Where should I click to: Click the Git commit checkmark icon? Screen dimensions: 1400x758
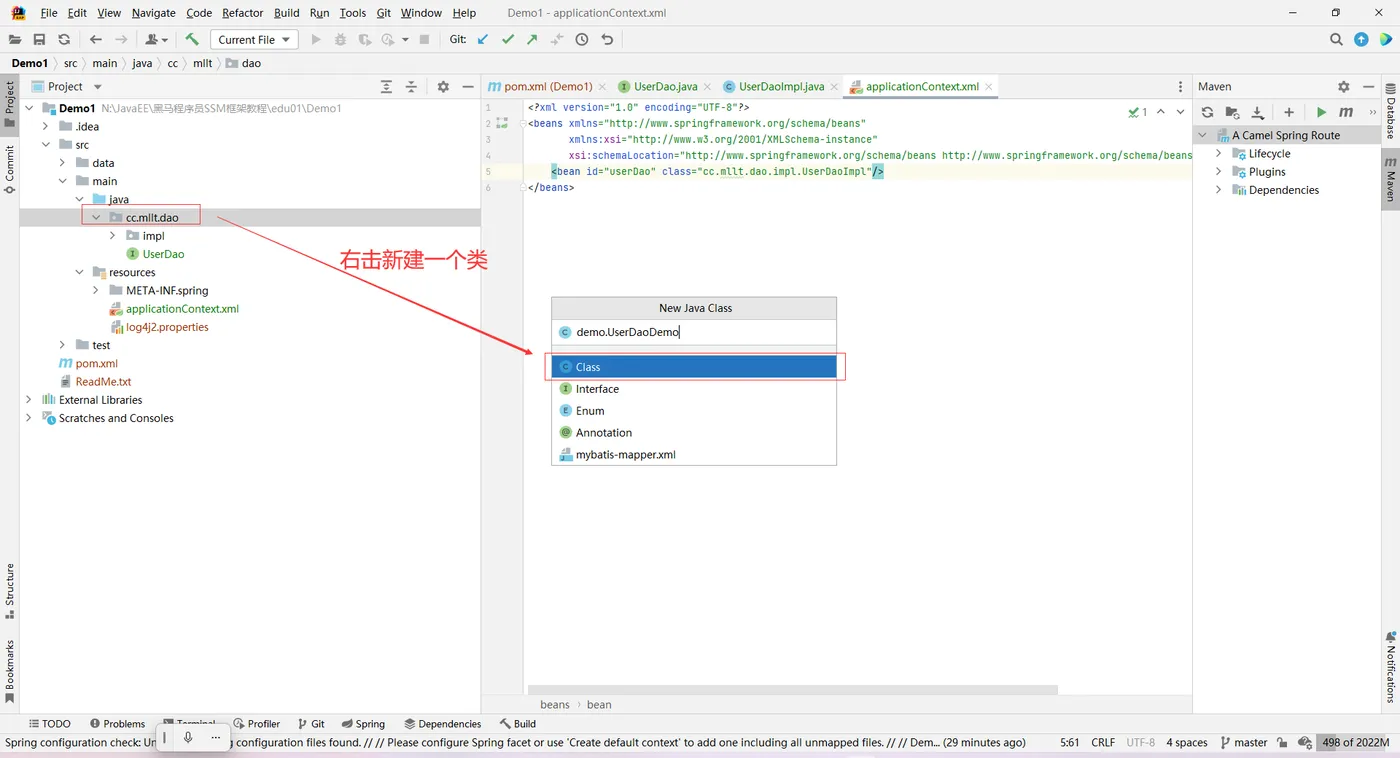(x=508, y=39)
